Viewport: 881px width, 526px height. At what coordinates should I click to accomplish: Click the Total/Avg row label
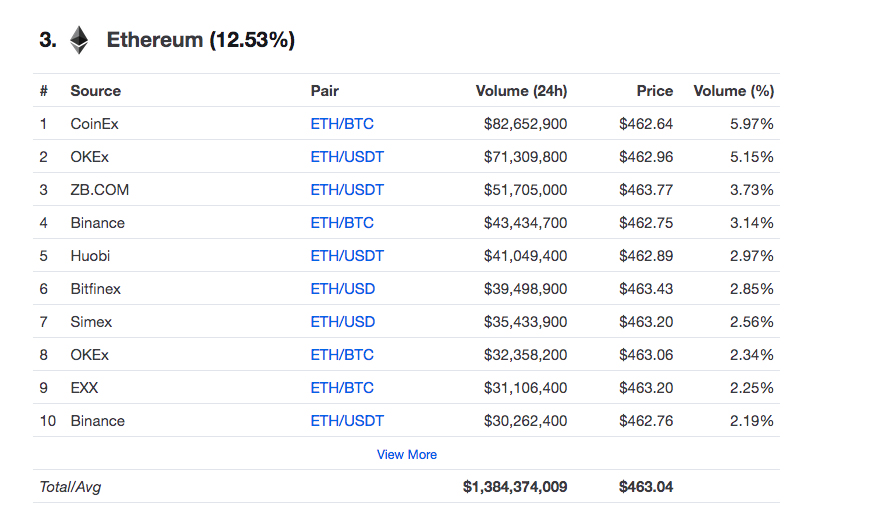tap(70, 487)
